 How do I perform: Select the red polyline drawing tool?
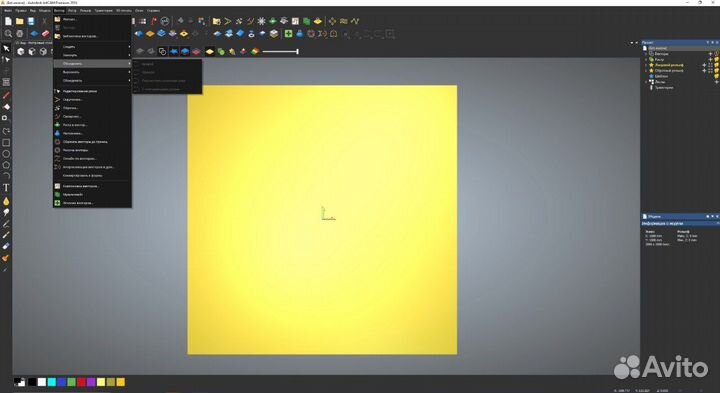click(x=6, y=95)
